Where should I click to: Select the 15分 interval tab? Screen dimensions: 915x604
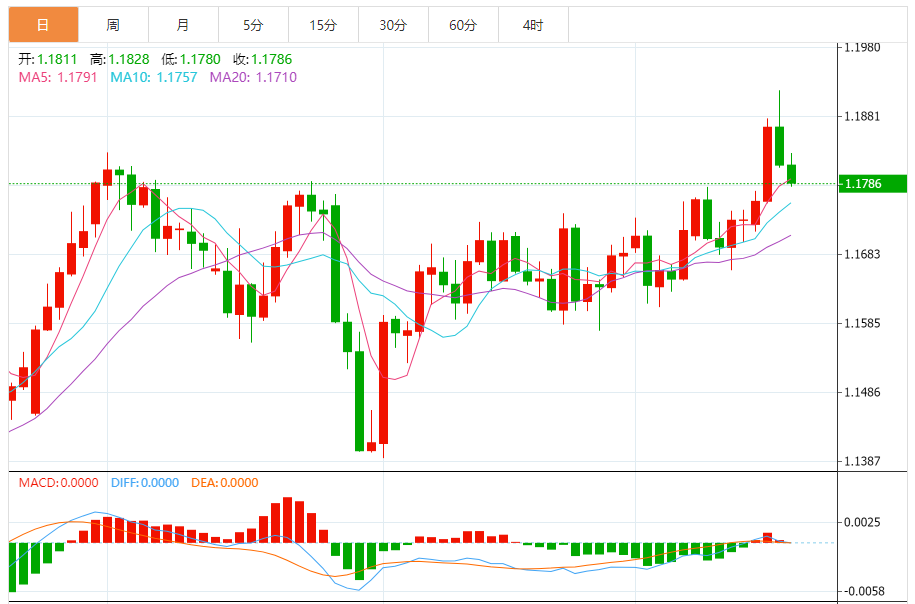pyautogui.click(x=323, y=25)
